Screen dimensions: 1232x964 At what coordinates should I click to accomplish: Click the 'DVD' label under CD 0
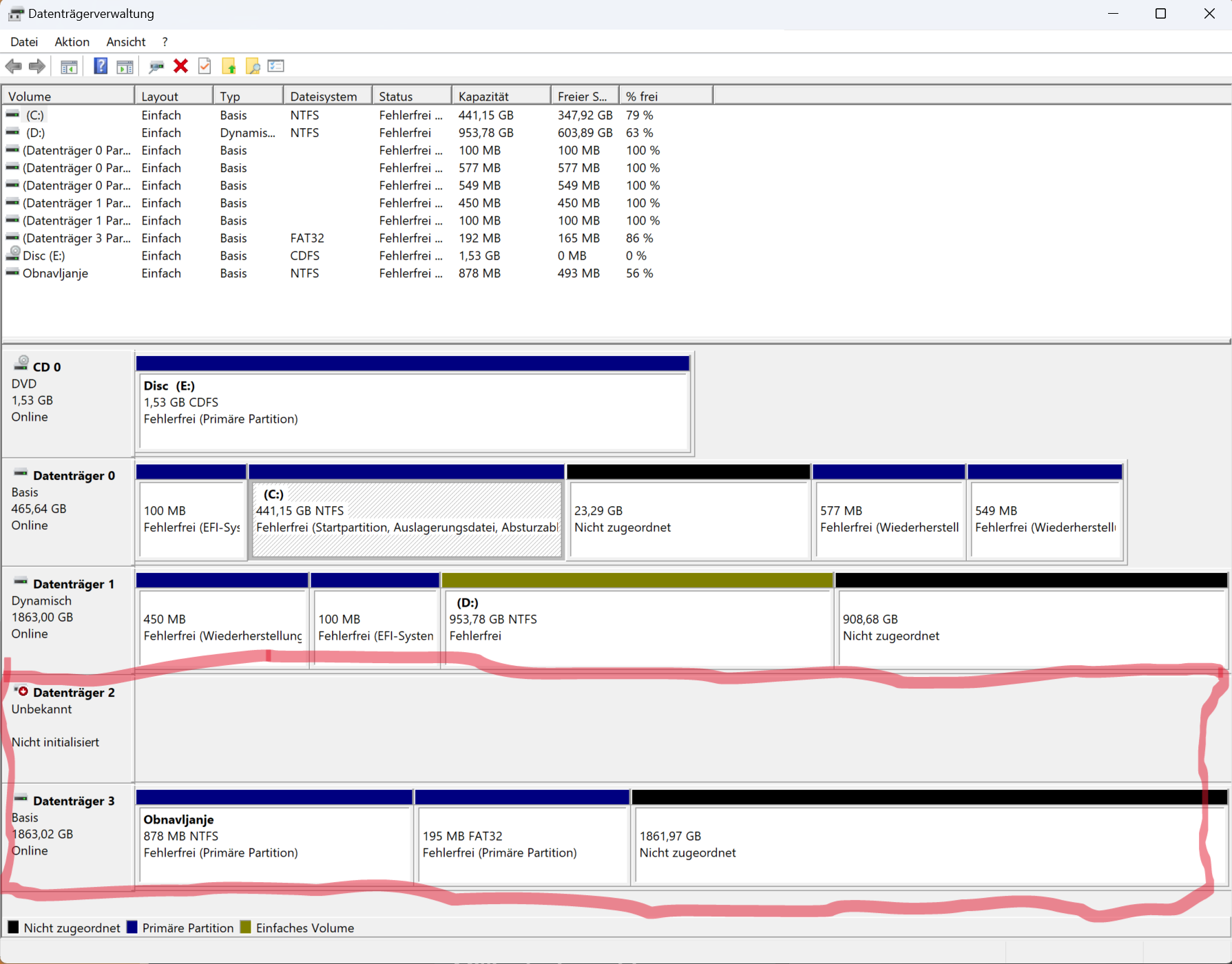pos(24,384)
